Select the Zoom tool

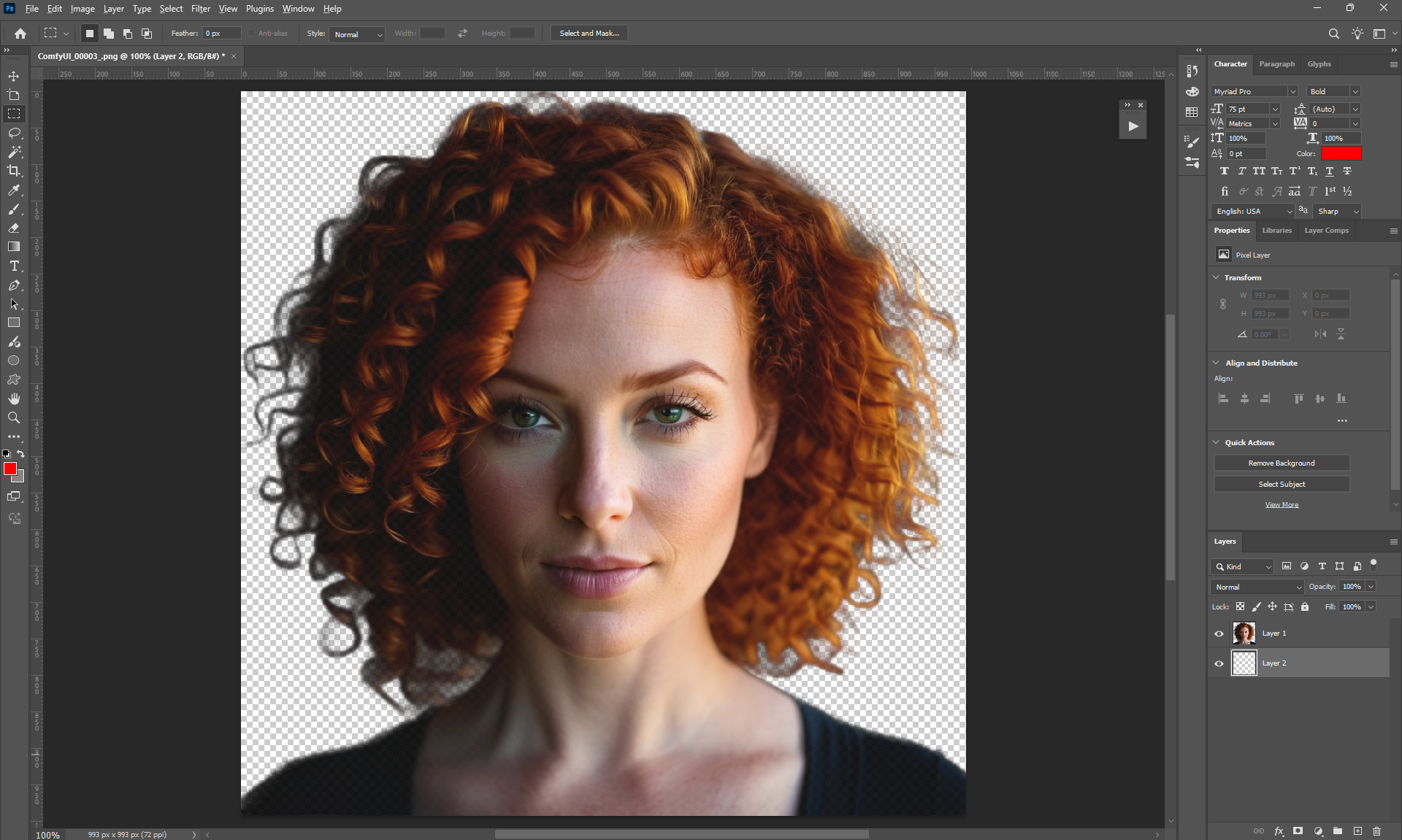pos(14,417)
